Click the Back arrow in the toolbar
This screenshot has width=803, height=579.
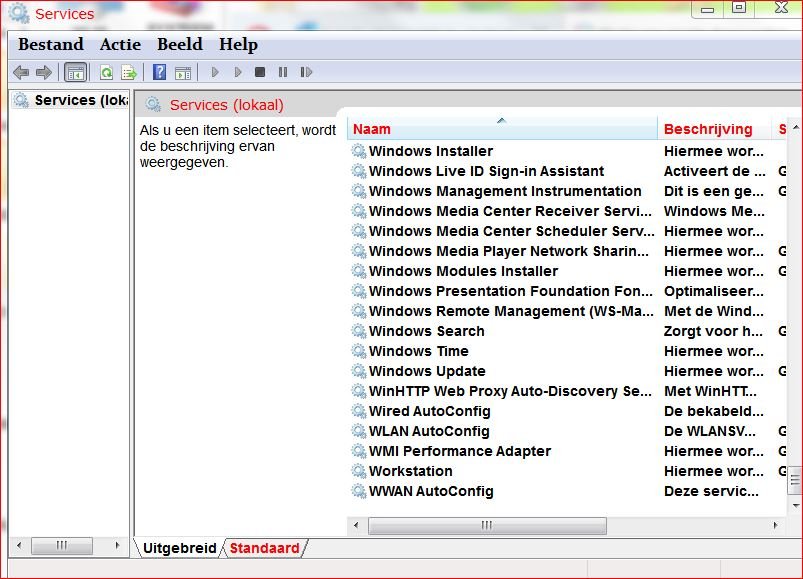click(x=21, y=72)
